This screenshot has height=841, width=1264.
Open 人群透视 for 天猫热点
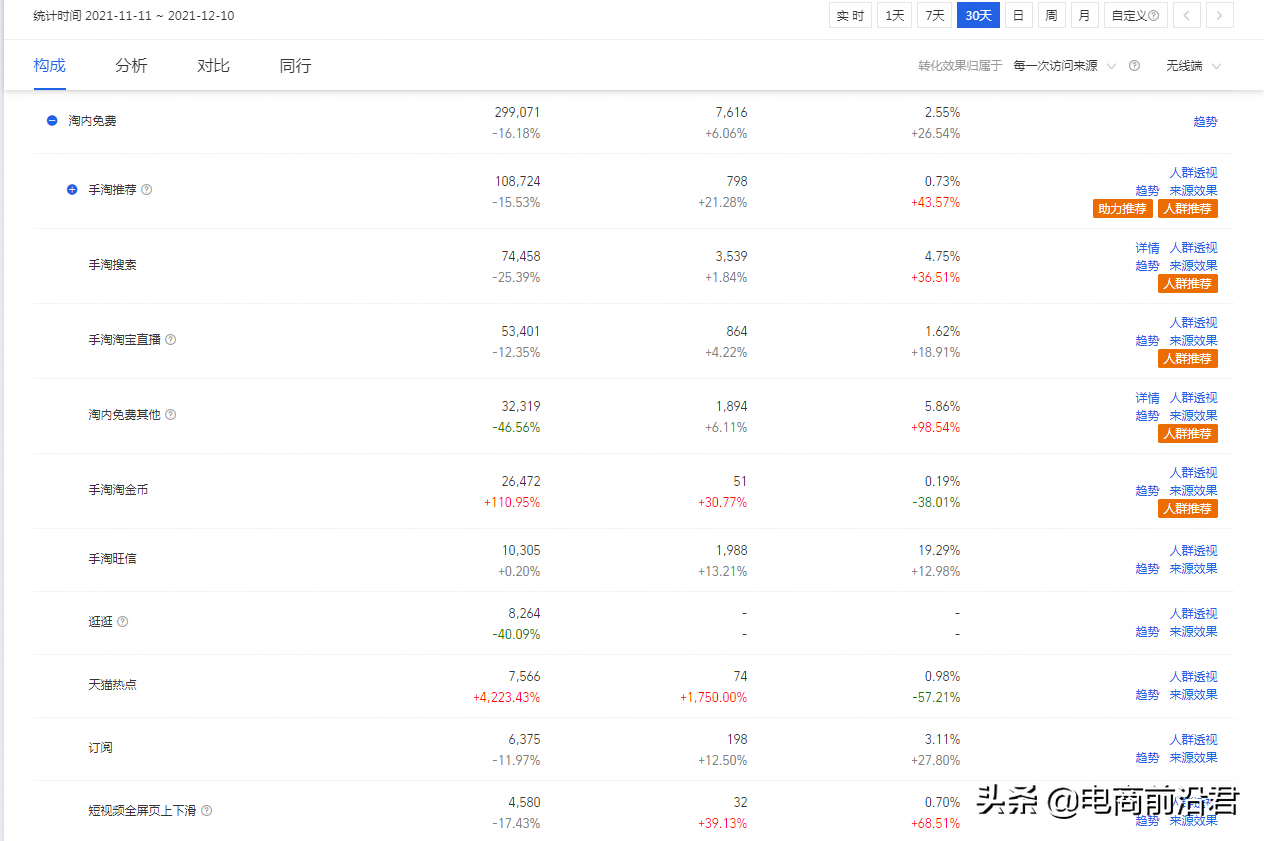1193,677
